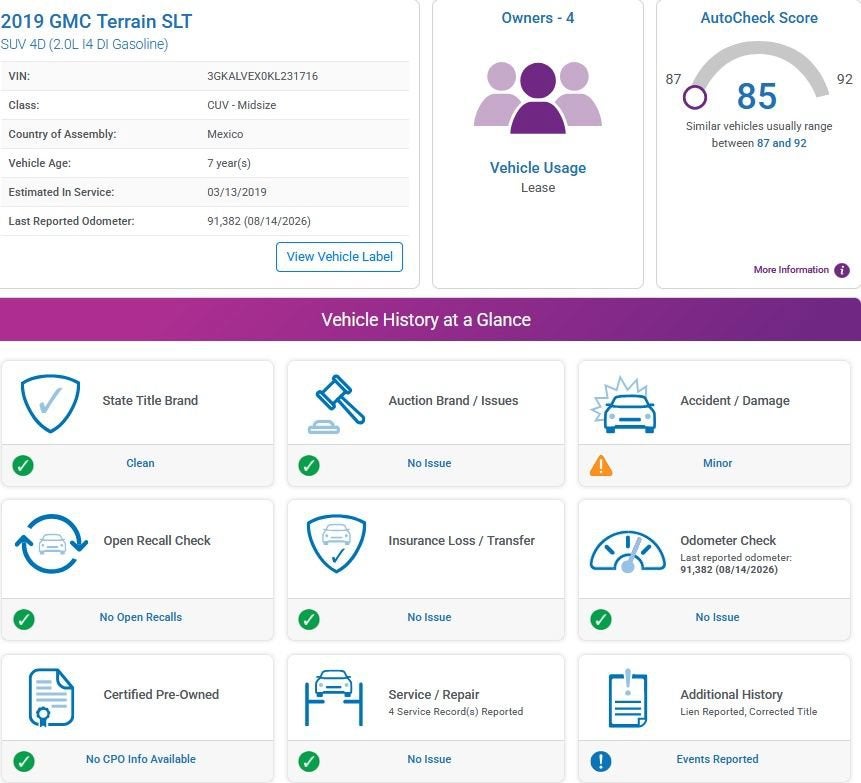Click the CUV - Midsize class value
The image size is (861, 783).
[242, 105]
